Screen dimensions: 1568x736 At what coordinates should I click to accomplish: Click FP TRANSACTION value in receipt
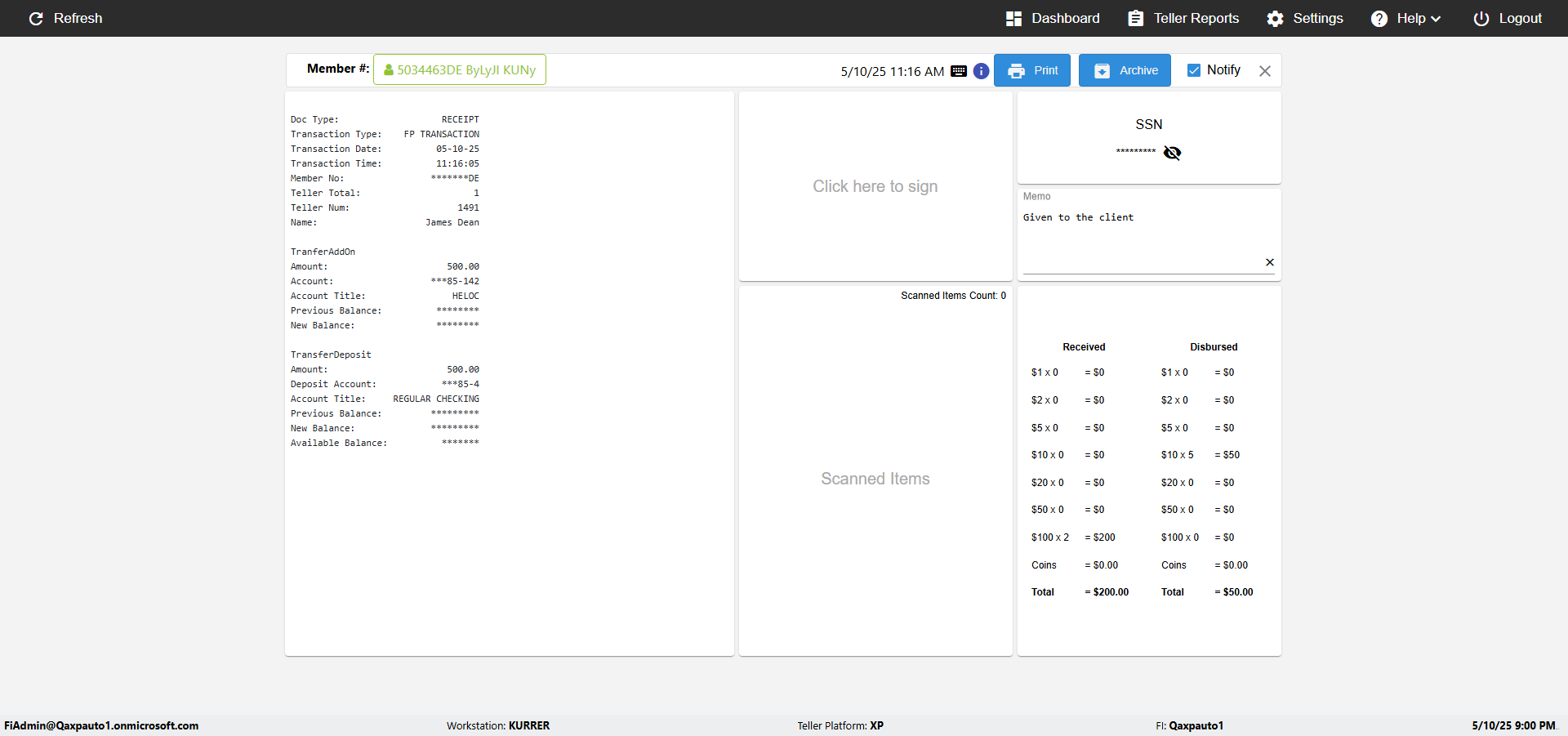[442, 134]
